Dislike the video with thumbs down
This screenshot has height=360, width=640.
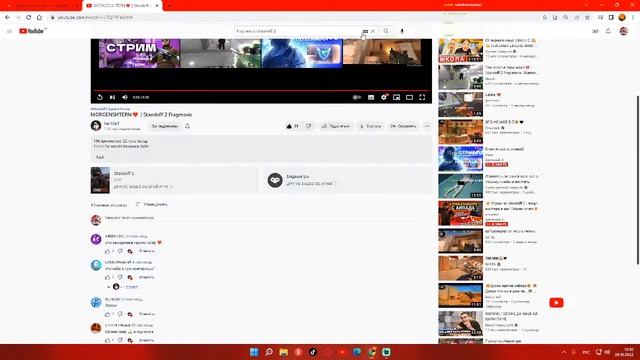click(x=309, y=126)
